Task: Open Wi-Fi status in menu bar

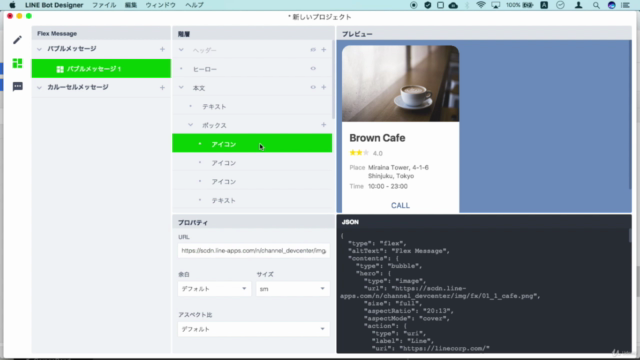Action: click(x=481, y=5)
